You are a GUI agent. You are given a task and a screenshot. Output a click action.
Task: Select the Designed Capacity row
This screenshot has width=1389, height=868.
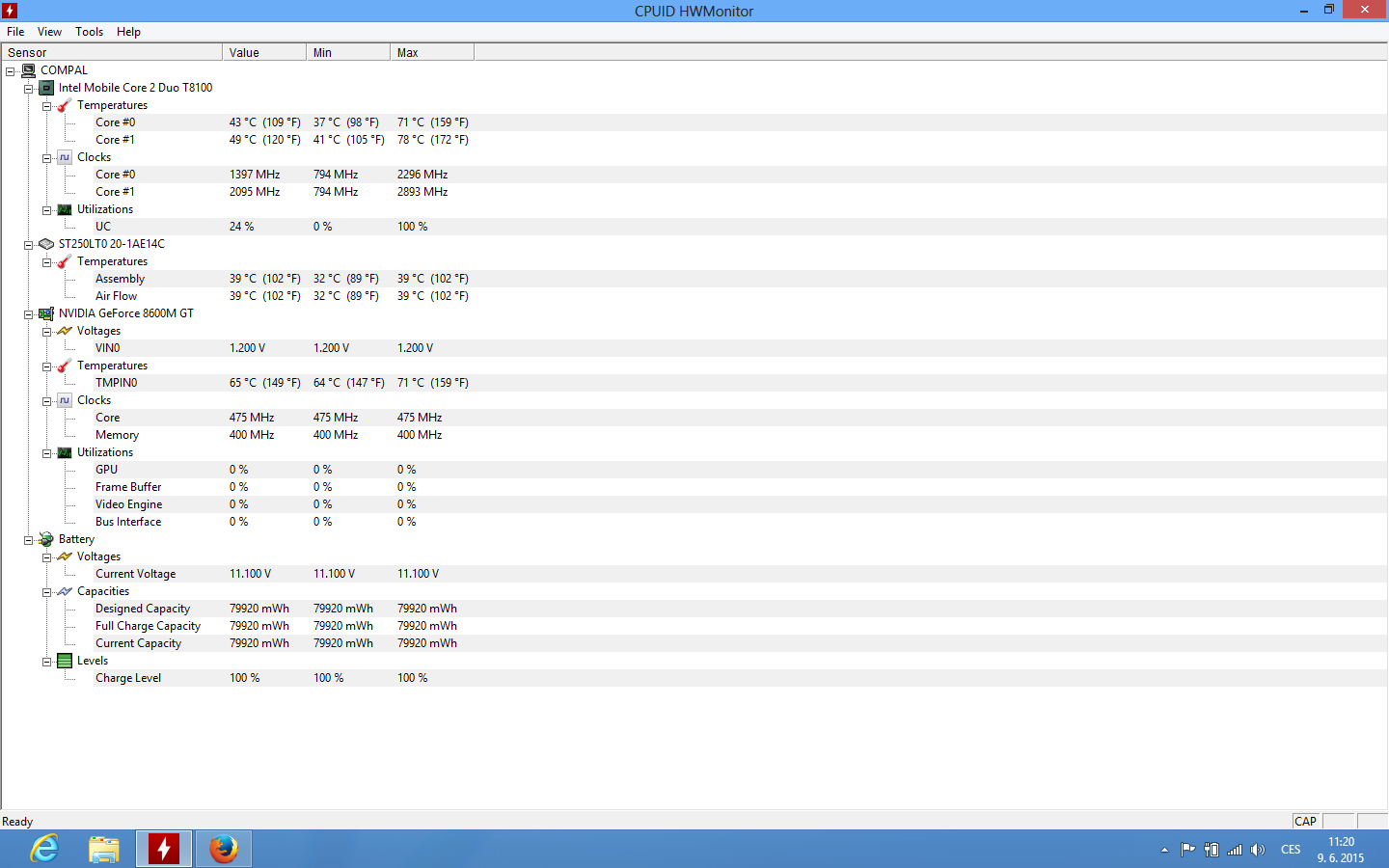pos(694,609)
